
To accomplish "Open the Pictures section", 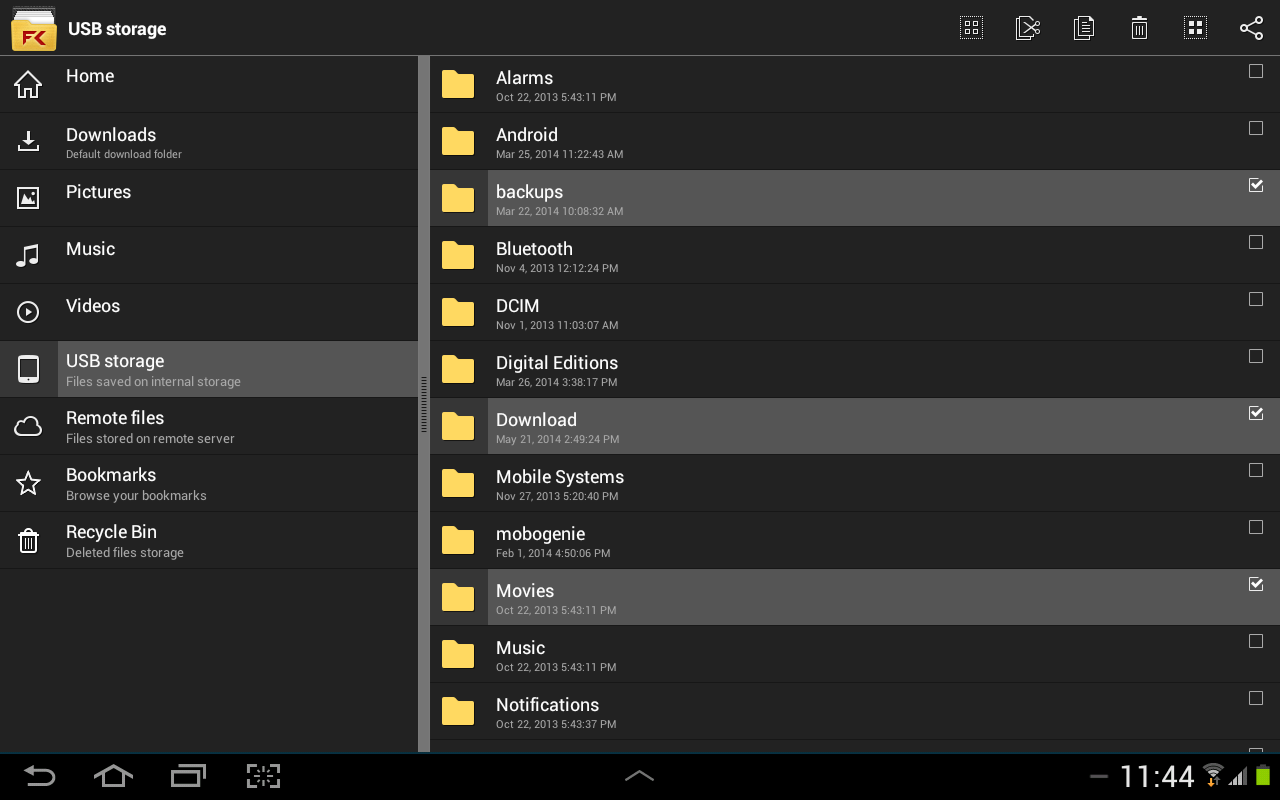I will tap(98, 192).
